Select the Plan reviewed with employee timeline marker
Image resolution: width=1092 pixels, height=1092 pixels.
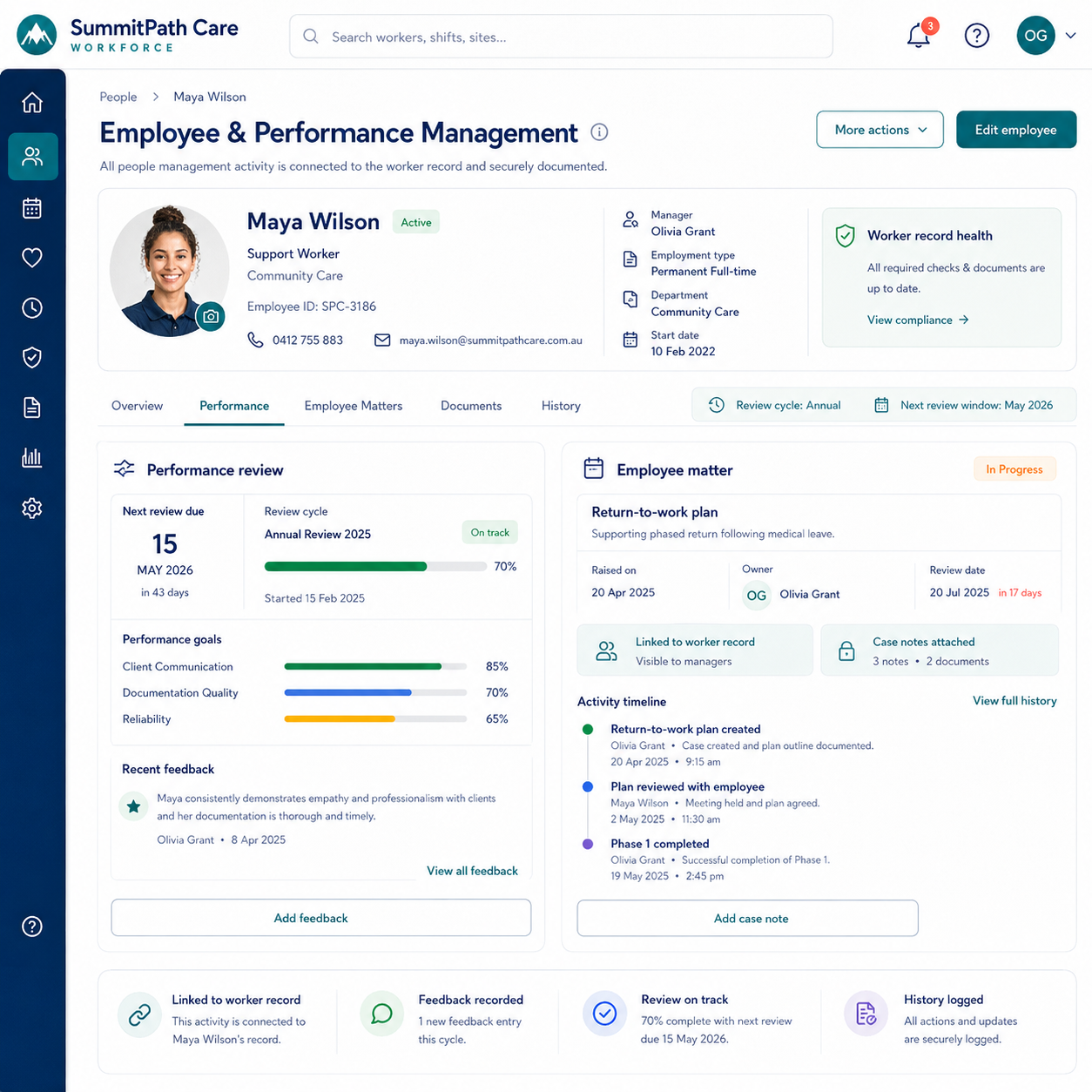pyautogui.click(x=588, y=786)
